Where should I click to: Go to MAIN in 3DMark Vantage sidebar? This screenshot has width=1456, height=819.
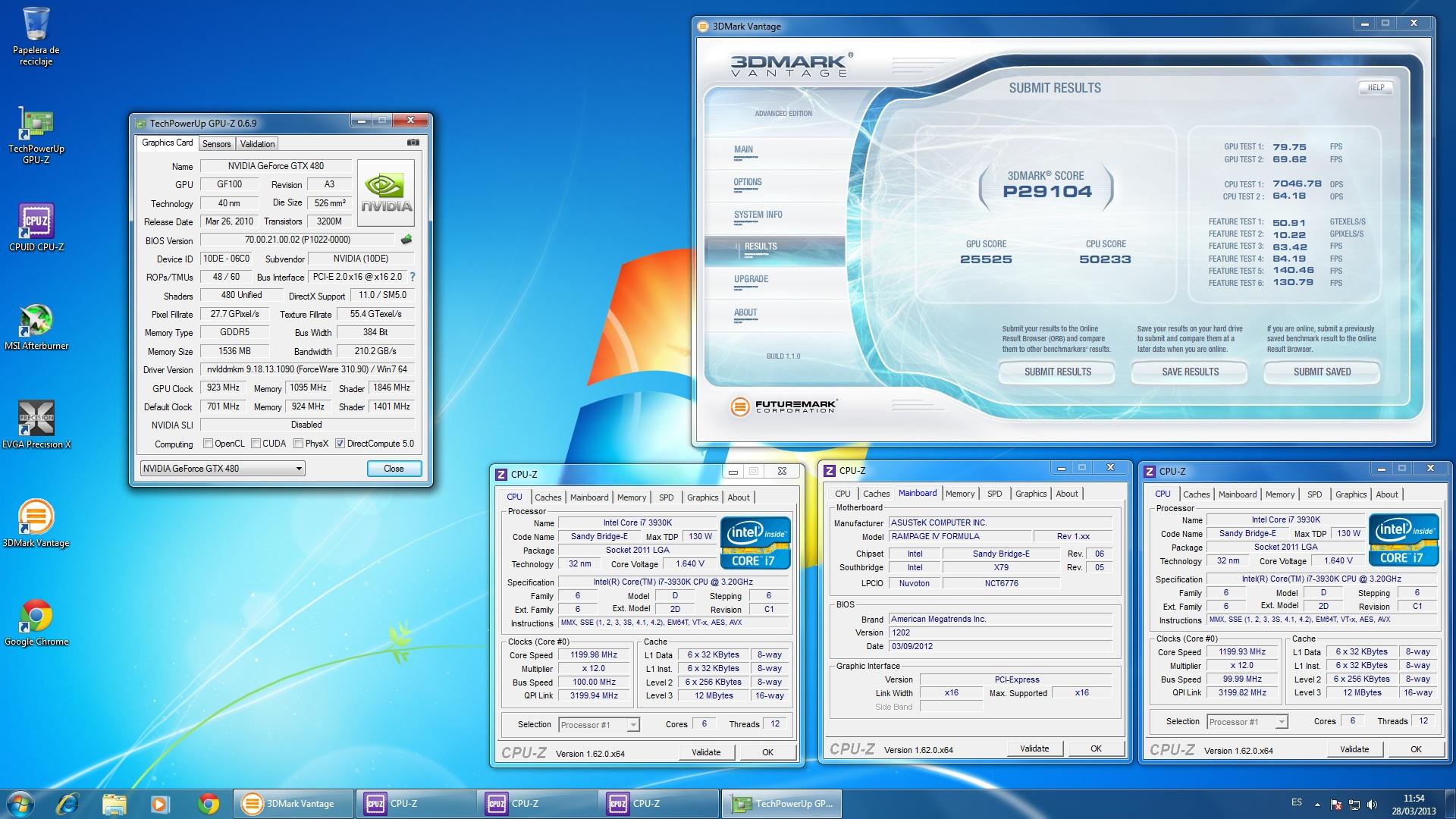[x=743, y=150]
